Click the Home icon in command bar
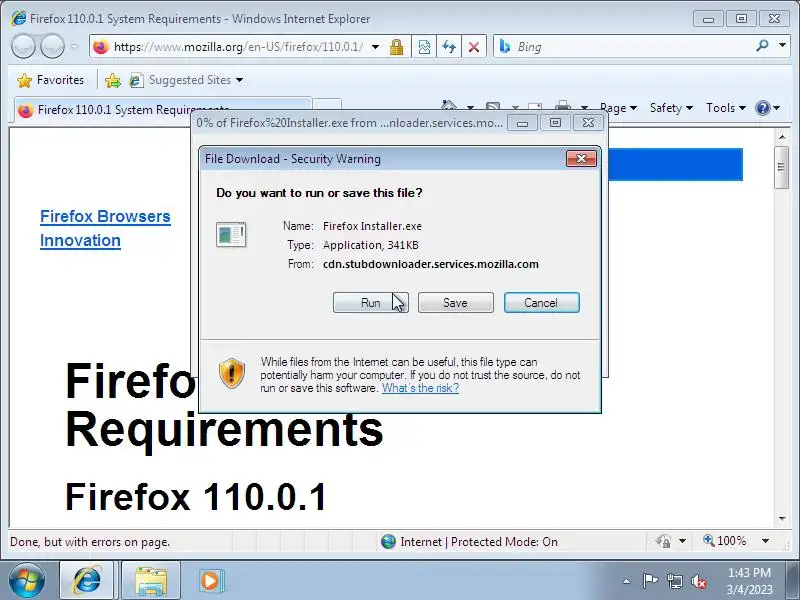Image resolution: width=800 pixels, height=600 pixels. [x=449, y=105]
